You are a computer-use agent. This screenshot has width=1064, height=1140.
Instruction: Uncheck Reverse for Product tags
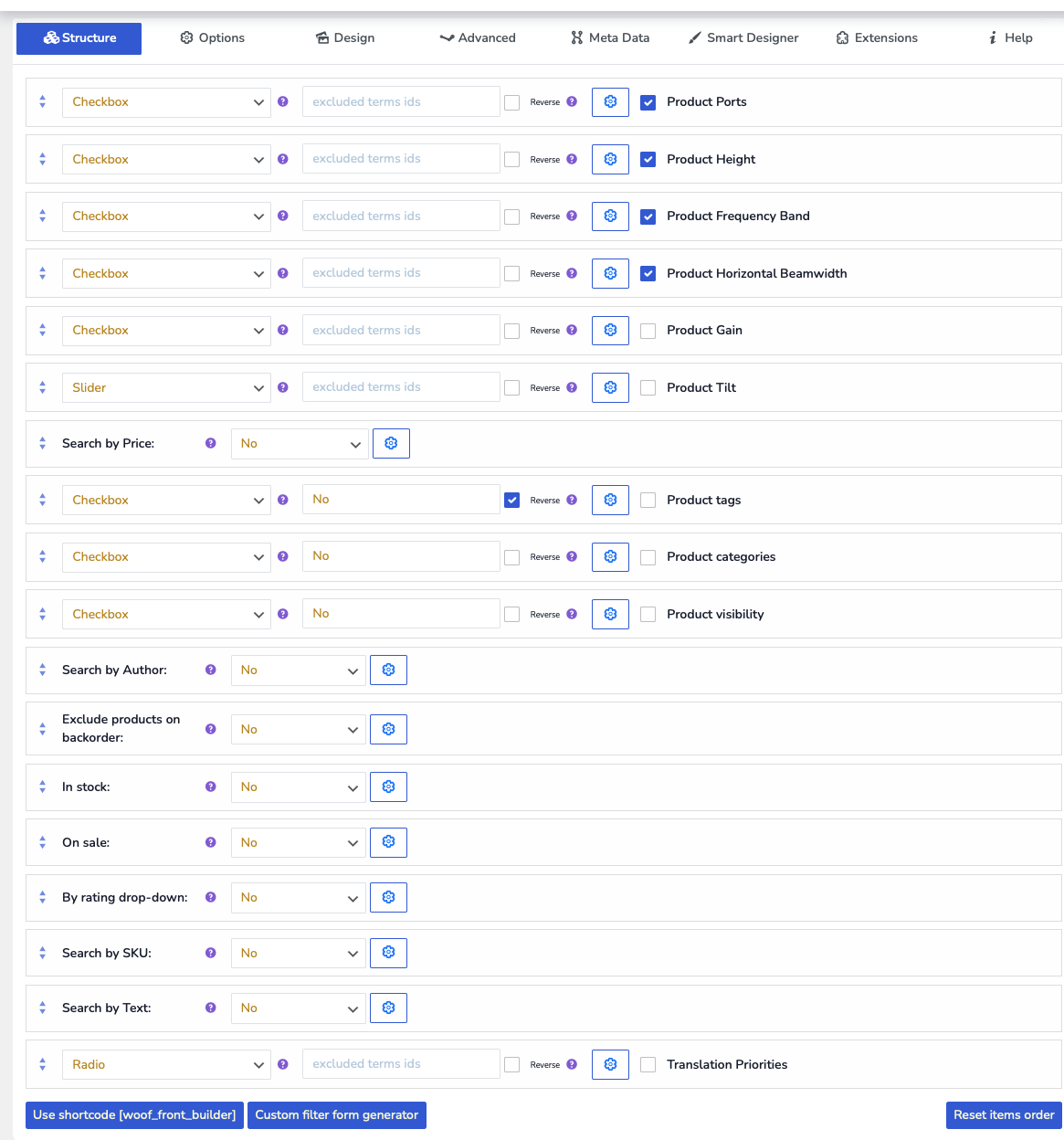tap(512, 501)
